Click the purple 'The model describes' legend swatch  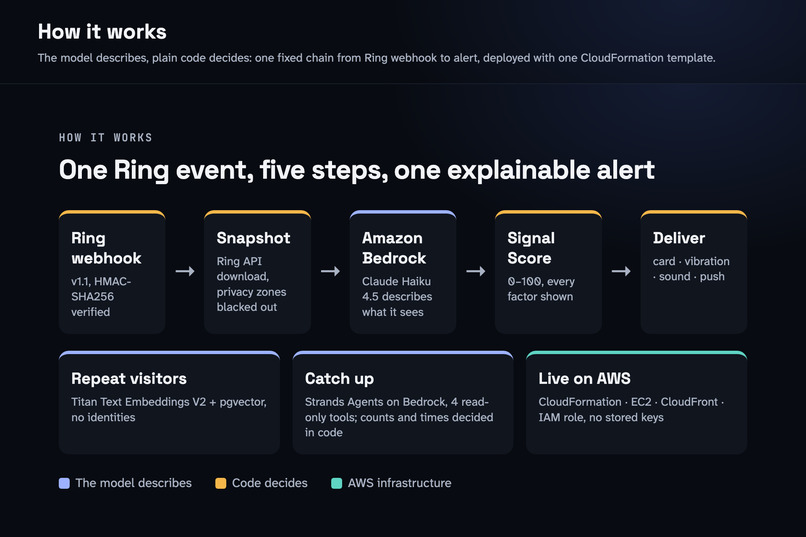point(64,483)
